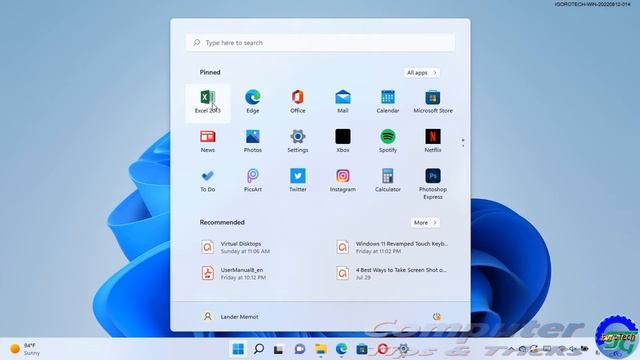Open the Netflix app
This screenshot has height=360, width=640.
pos(433,142)
